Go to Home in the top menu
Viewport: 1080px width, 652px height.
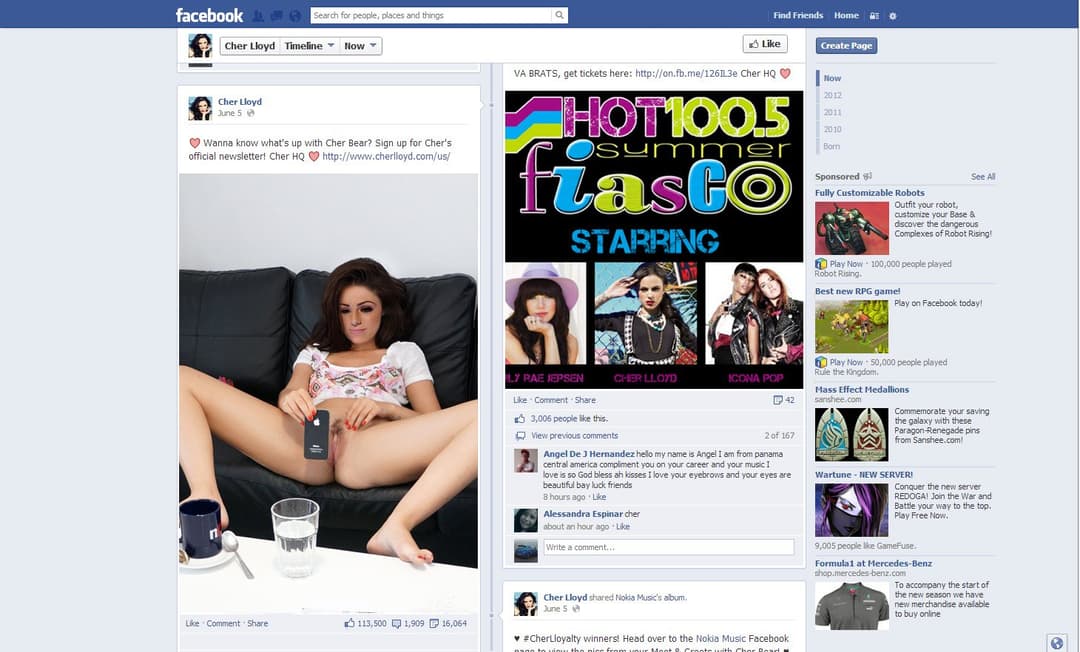tap(845, 15)
